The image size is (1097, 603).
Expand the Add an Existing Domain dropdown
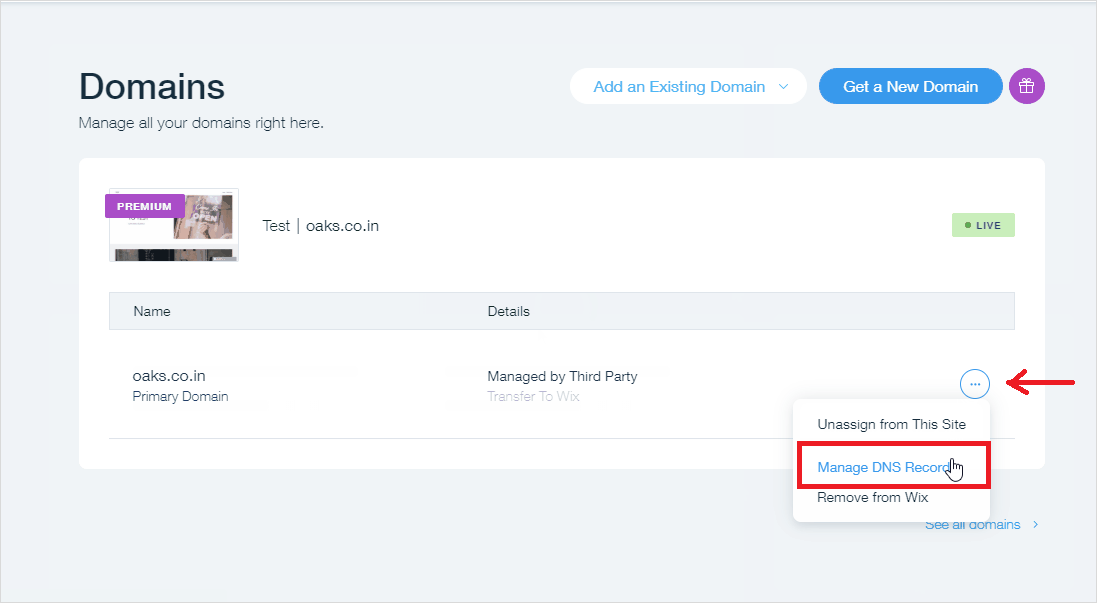(x=688, y=86)
